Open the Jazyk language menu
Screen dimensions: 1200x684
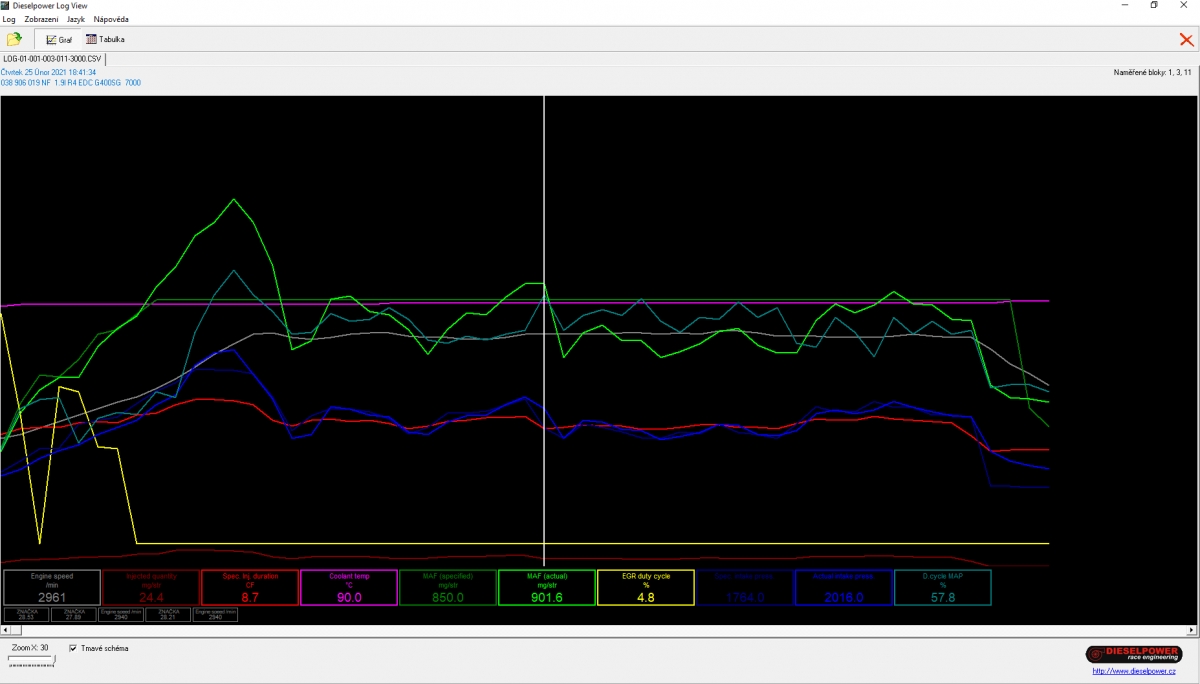pyautogui.click(x=76, y=19)
